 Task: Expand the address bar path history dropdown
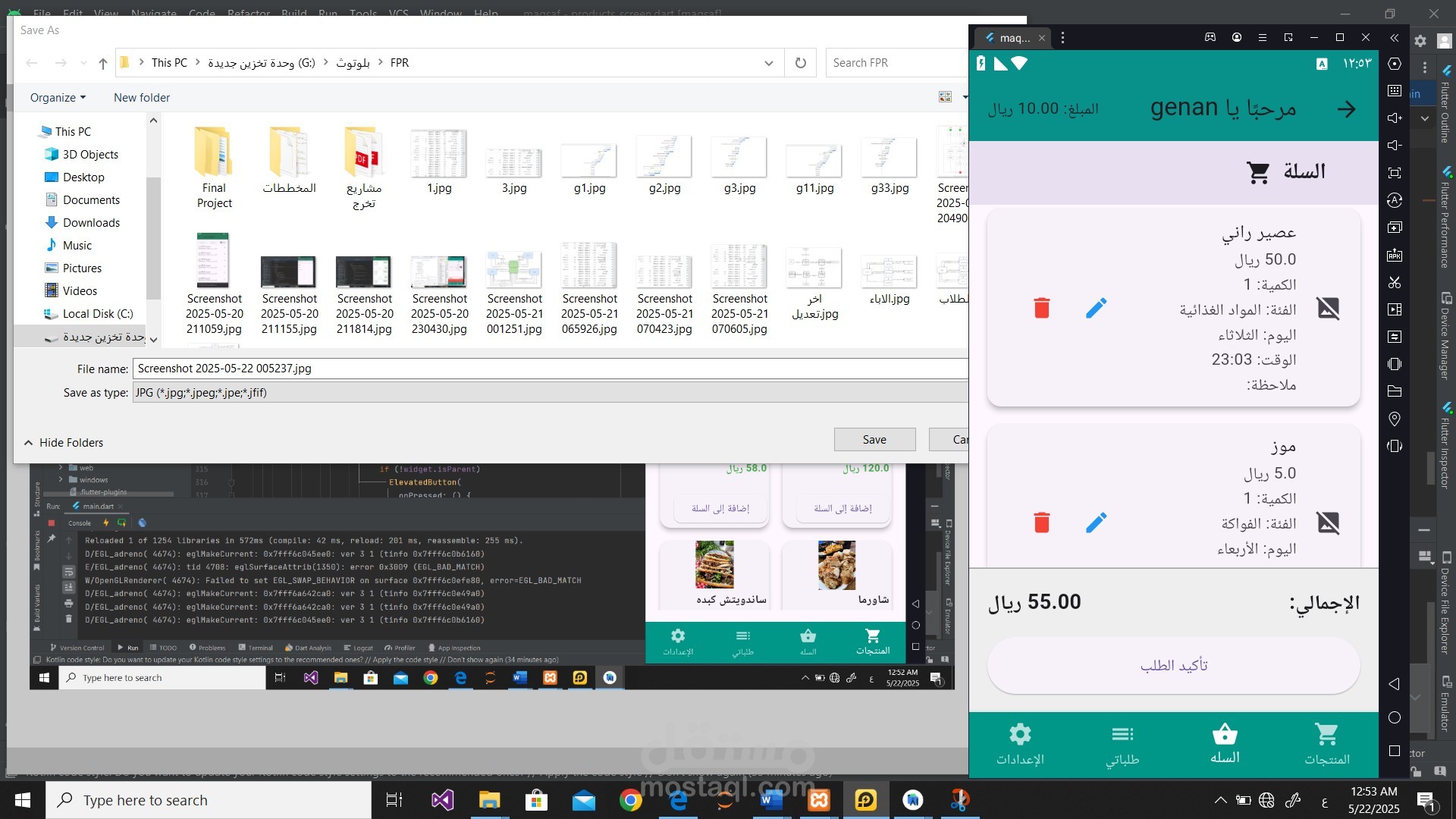tap(769, 63)
